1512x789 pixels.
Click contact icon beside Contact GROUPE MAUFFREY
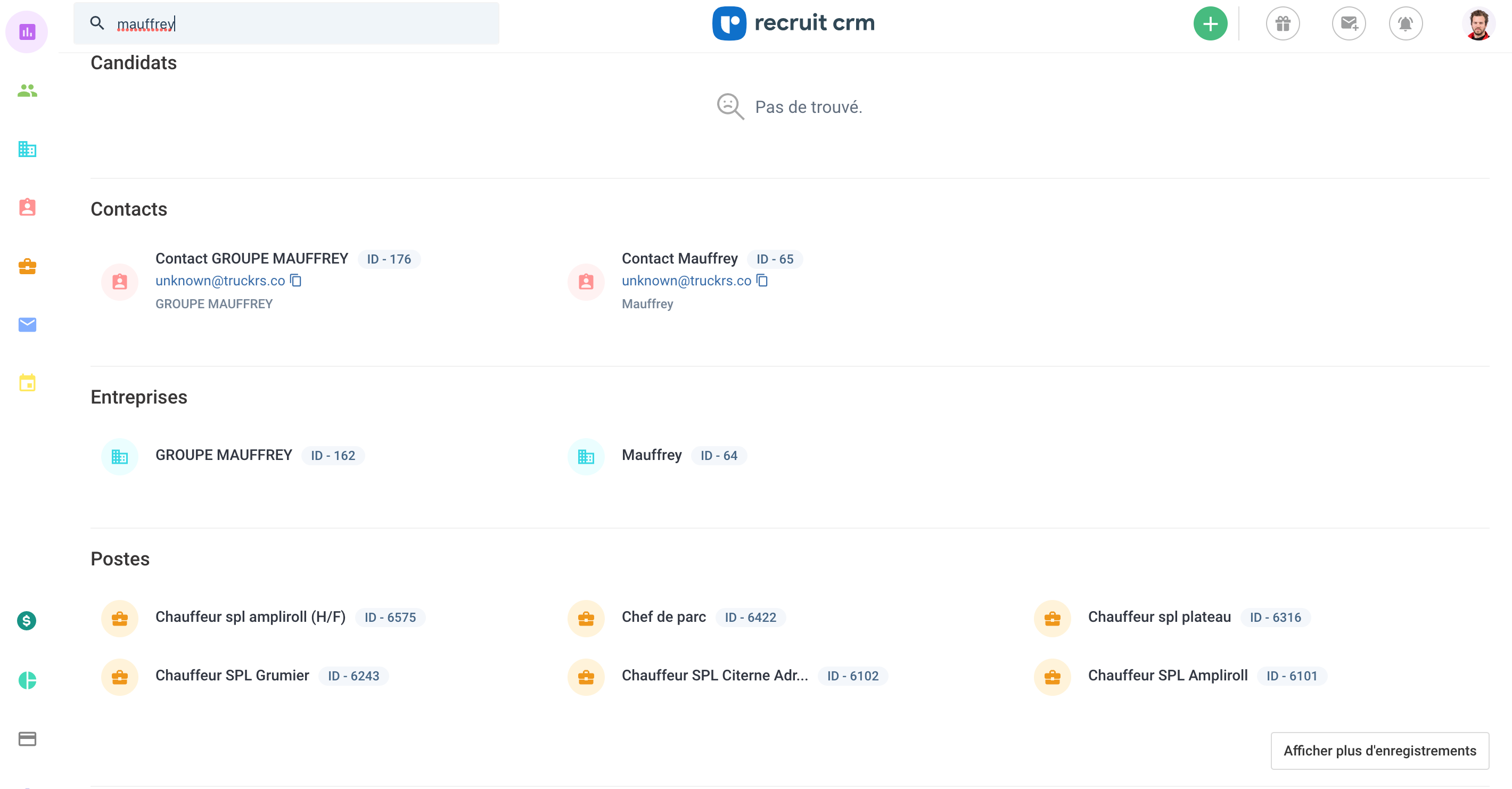click(x=120, y=282)
